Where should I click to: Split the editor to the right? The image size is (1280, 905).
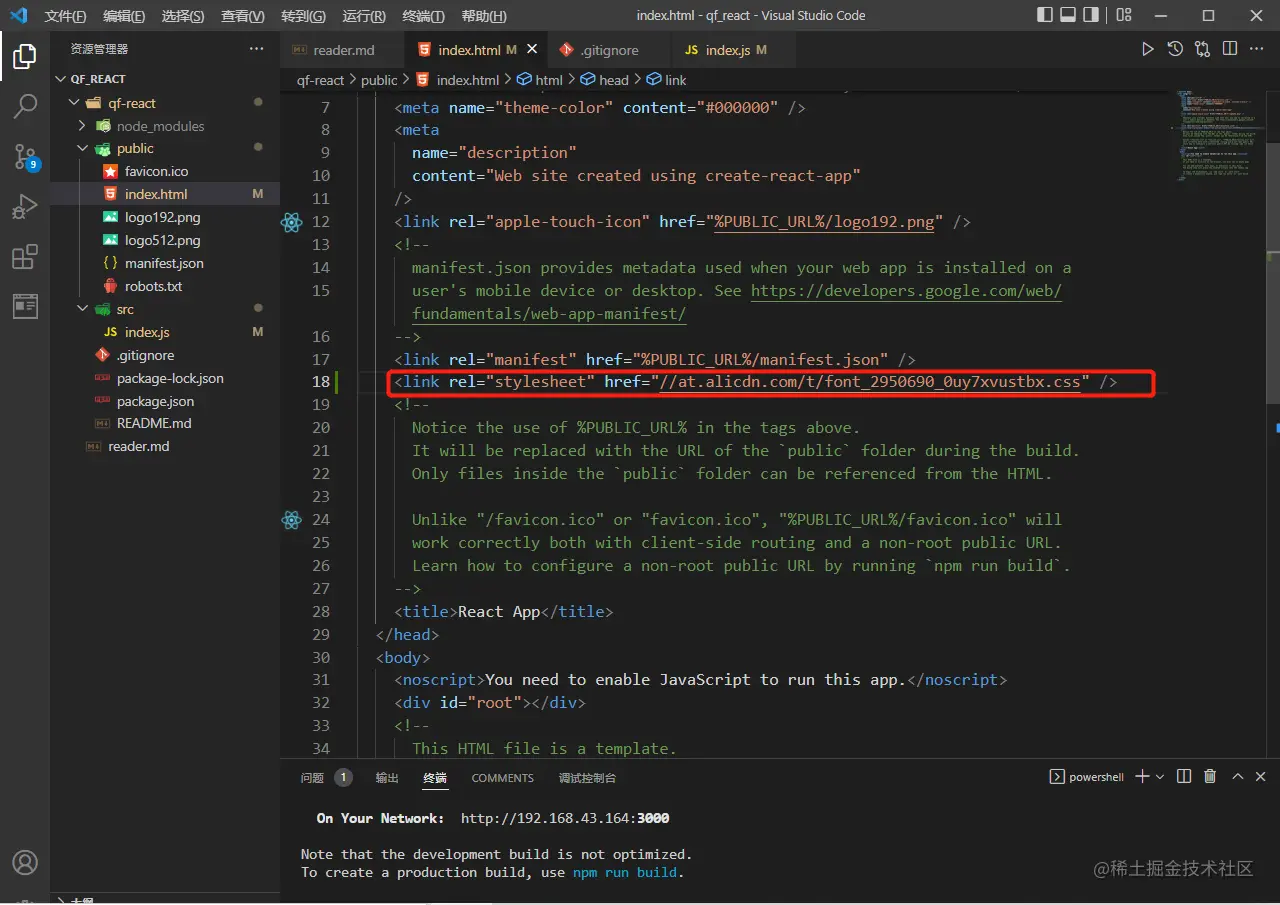(x=1230, y=49)
